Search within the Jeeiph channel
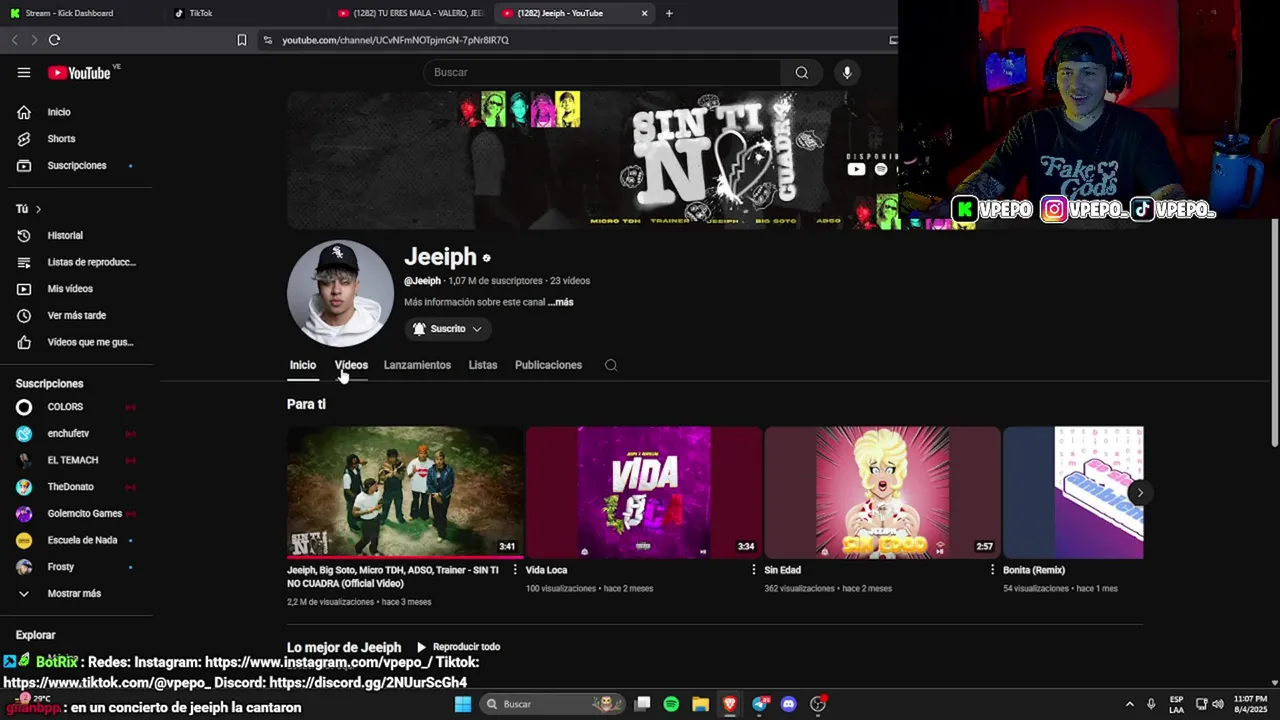The width and height of the screenshot is (1280, 720). point(611,365)
